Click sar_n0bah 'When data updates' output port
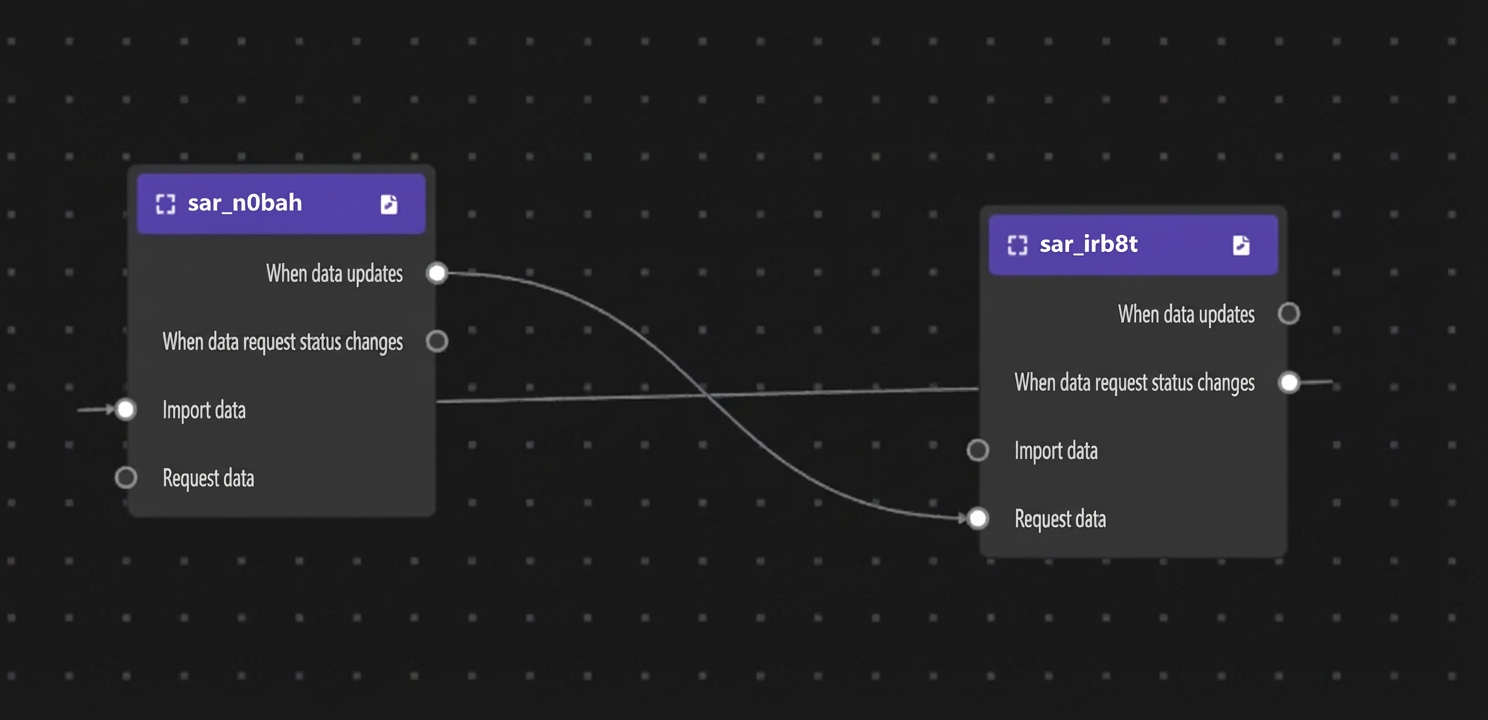 click(x=437, y=273)
